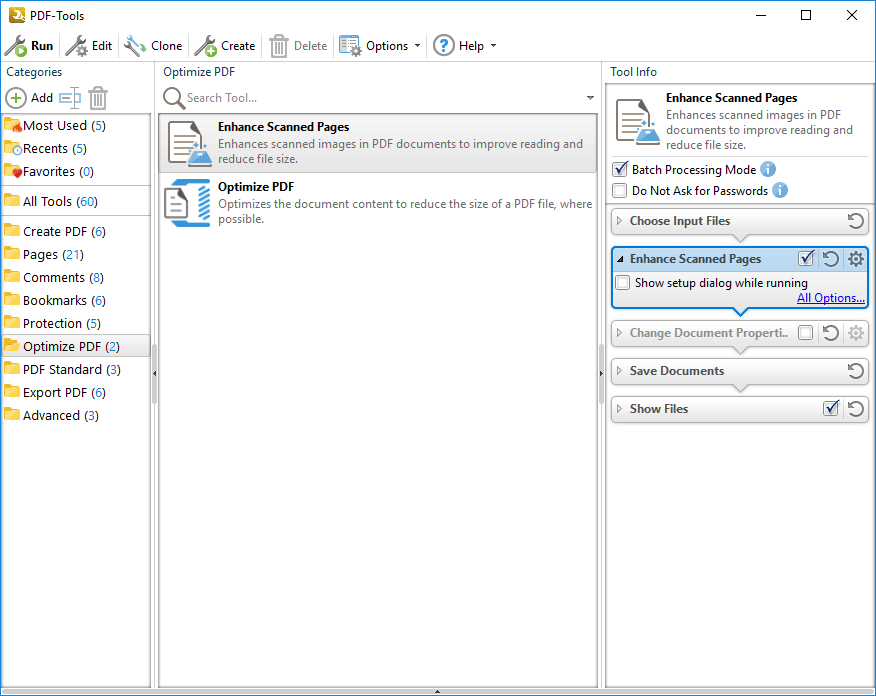Enable Show setup dialog while running
876x696 pixels.
click(622, 283)
